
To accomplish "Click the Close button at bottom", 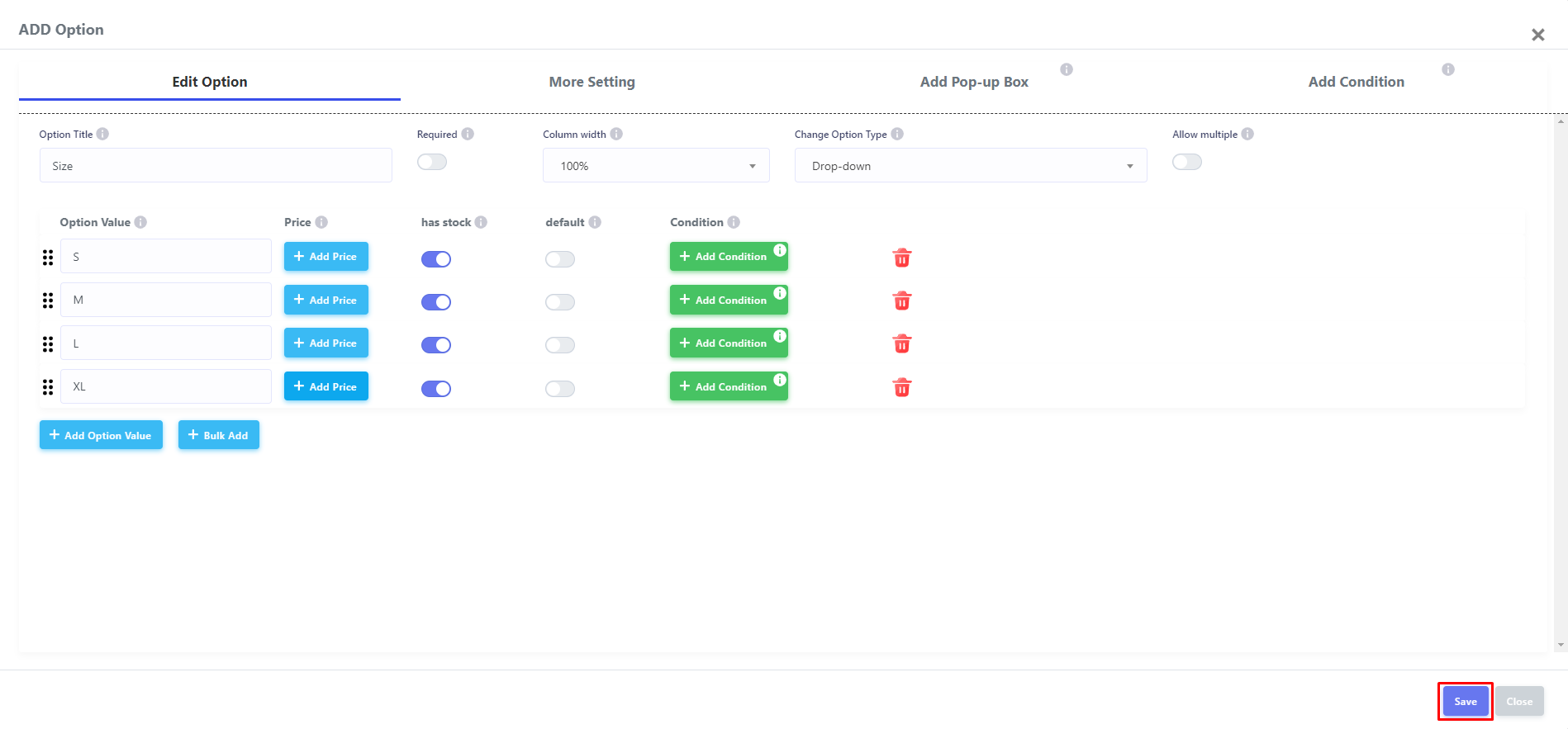I will click(1519, 702).
